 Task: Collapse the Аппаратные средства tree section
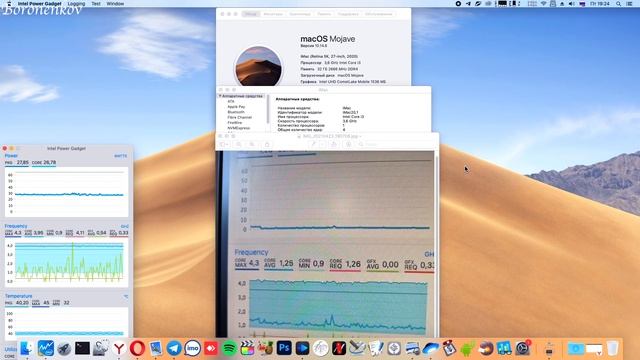point(220,96)
